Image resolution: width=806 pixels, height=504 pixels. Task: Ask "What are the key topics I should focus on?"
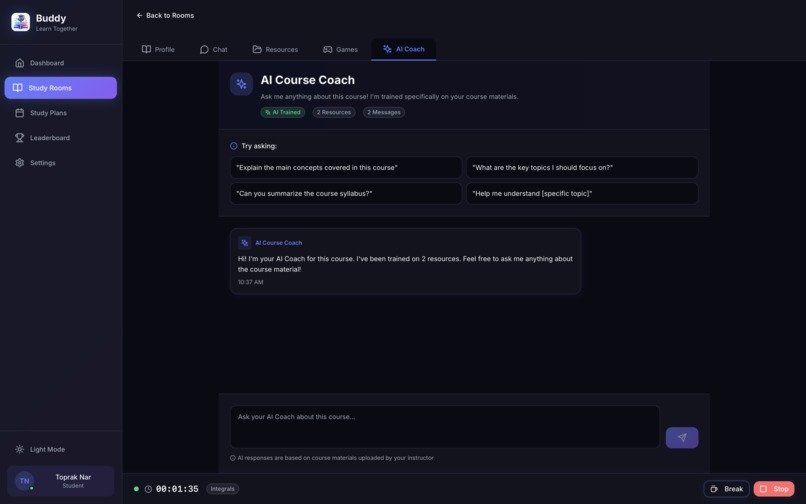[x=582, y=168]
